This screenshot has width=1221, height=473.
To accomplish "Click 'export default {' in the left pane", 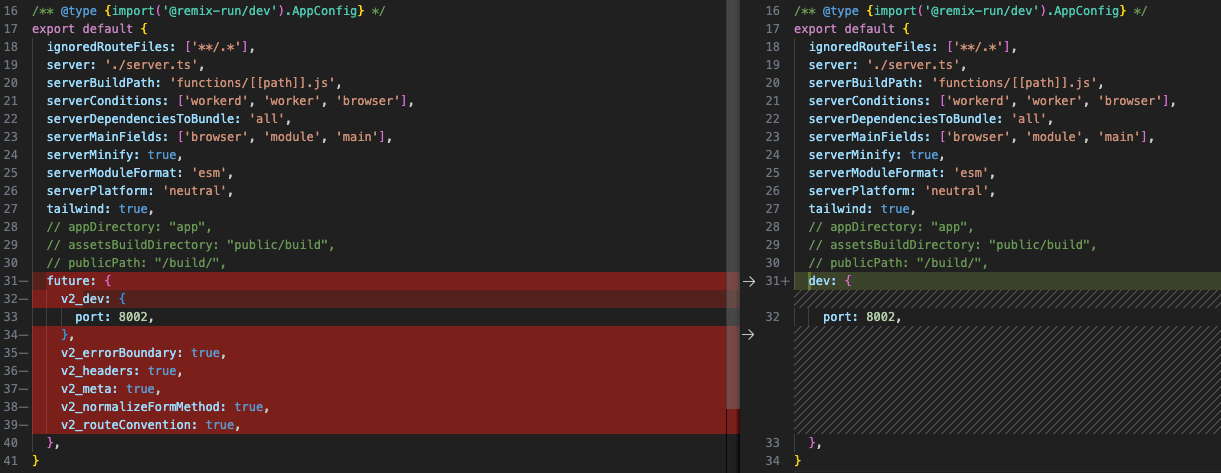I will click(89, 29).
